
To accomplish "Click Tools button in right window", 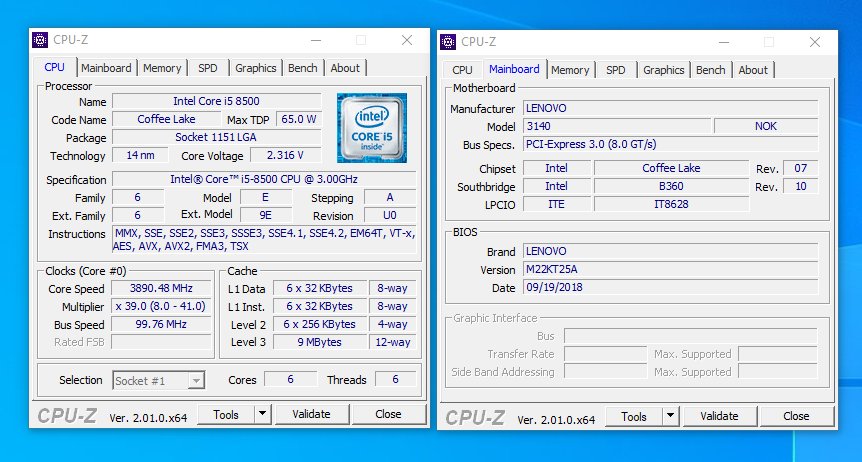I will tap(634, 417).
